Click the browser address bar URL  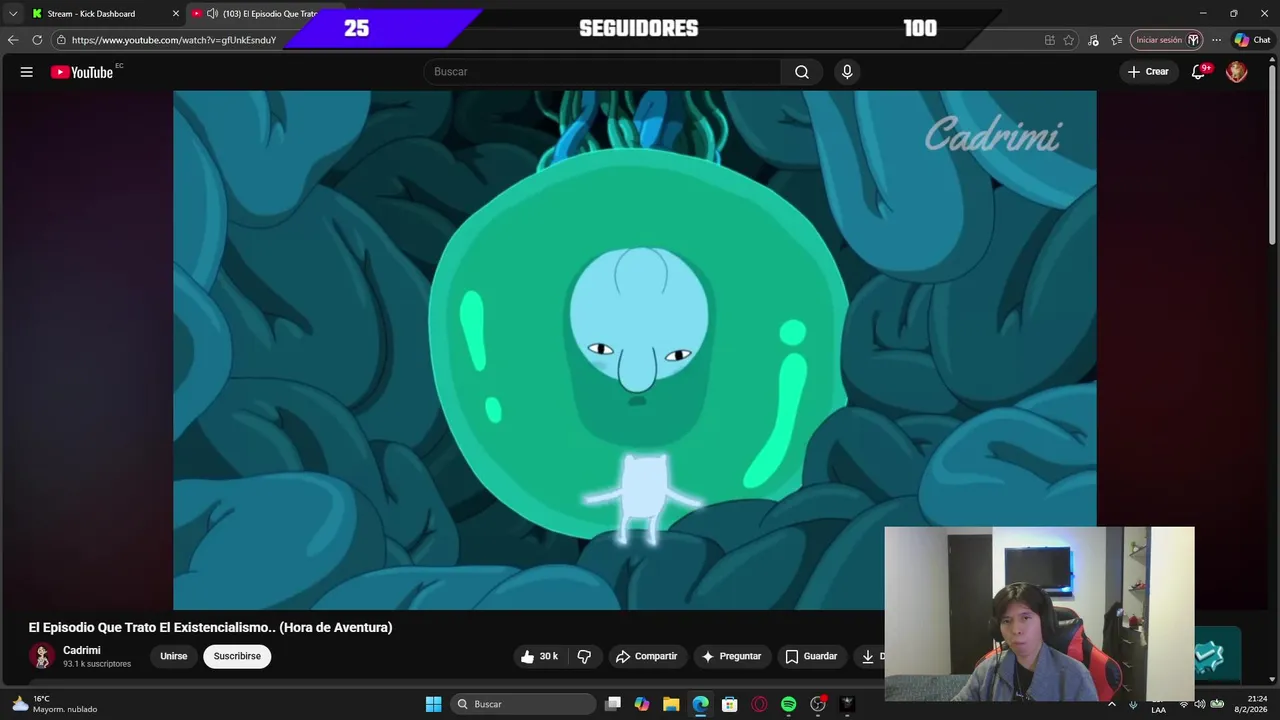(x=174, y=40)
